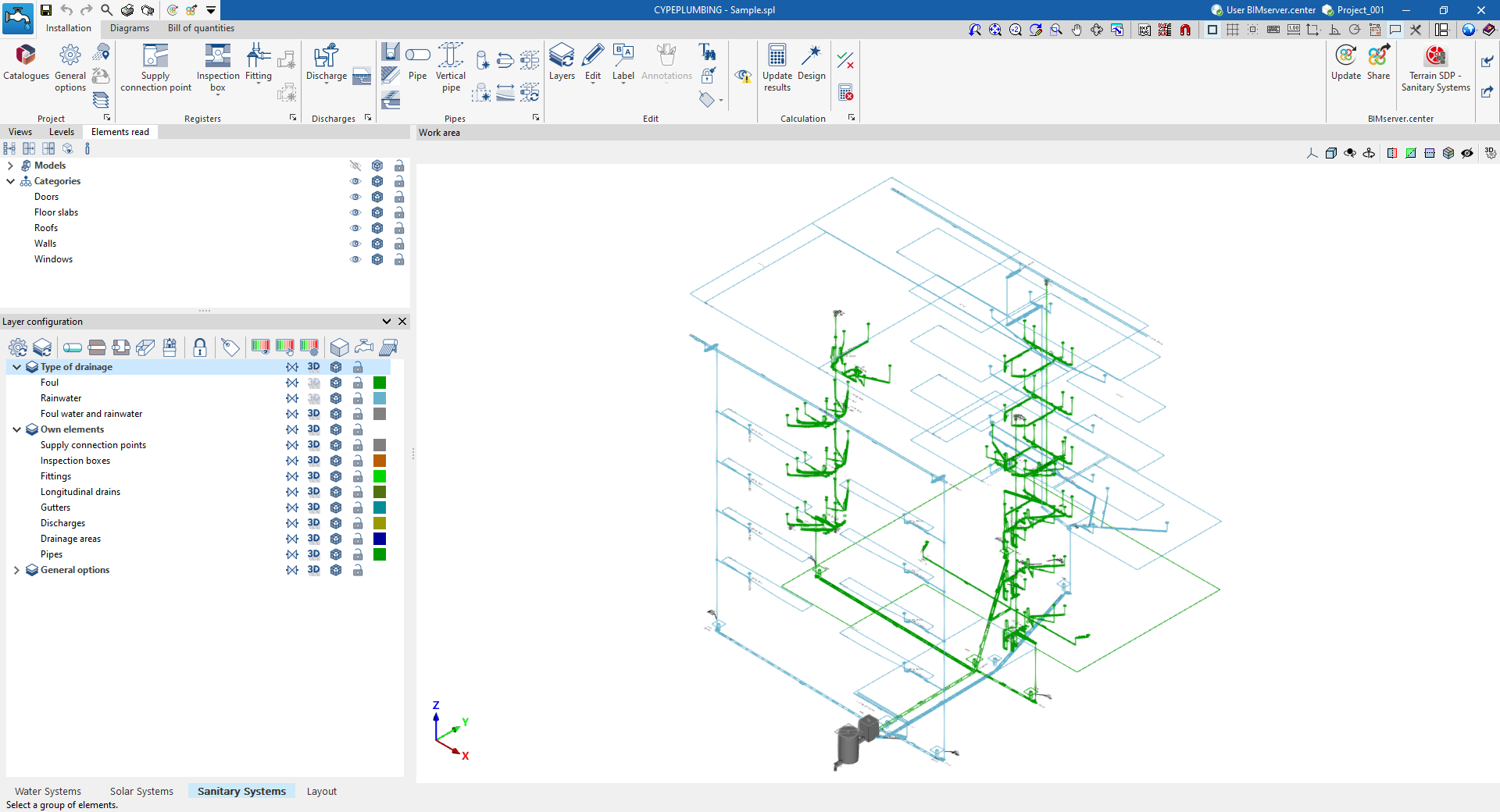Toggle visibility eye for Floor slabs

coord(355,212)
